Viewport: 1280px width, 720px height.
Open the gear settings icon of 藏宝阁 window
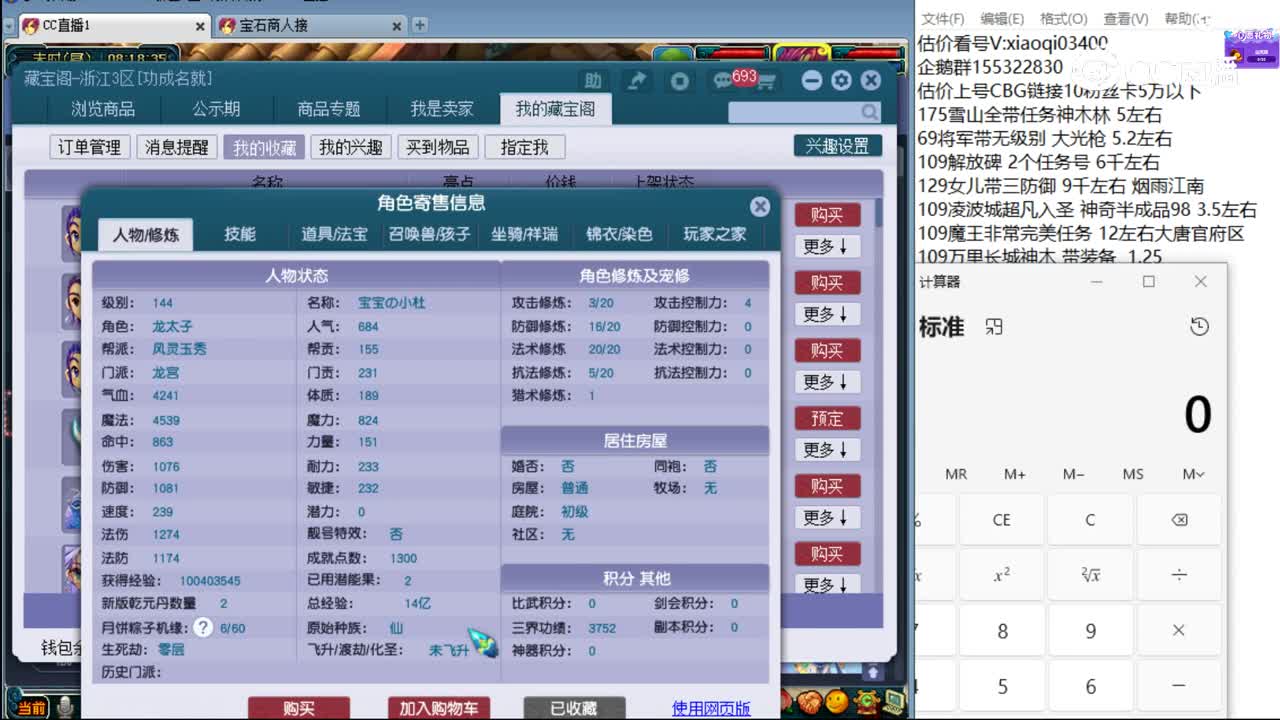pos(841,81)
